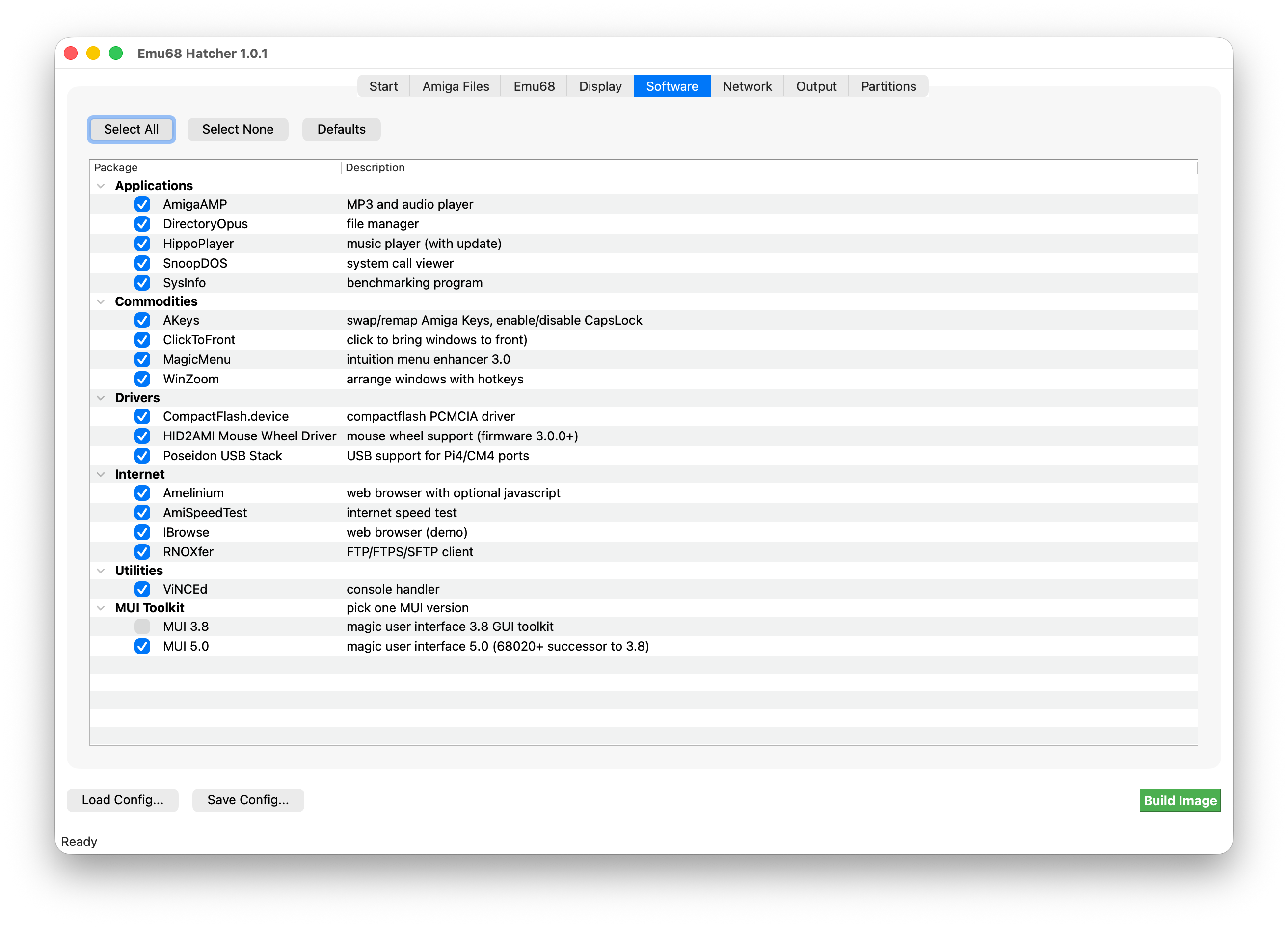Click the Package column header
The height and width of the screenshot is (927, 1288).
pos(215,167)
